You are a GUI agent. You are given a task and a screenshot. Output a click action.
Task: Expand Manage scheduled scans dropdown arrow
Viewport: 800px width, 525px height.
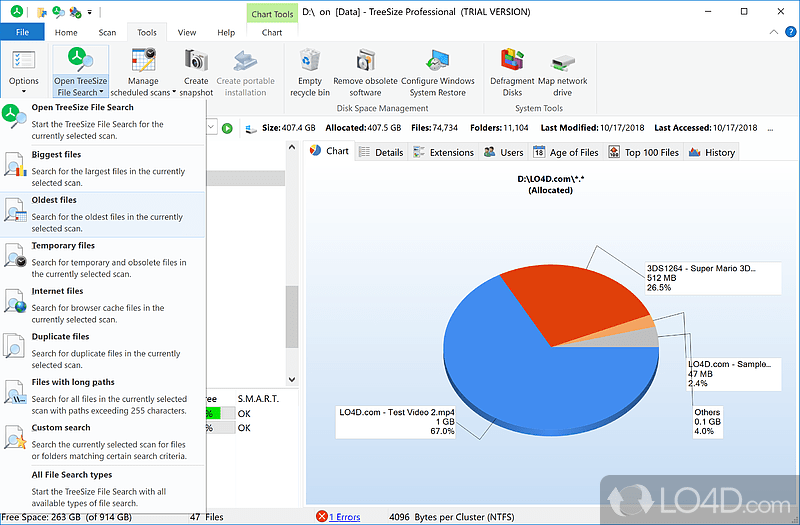point(174,92)
